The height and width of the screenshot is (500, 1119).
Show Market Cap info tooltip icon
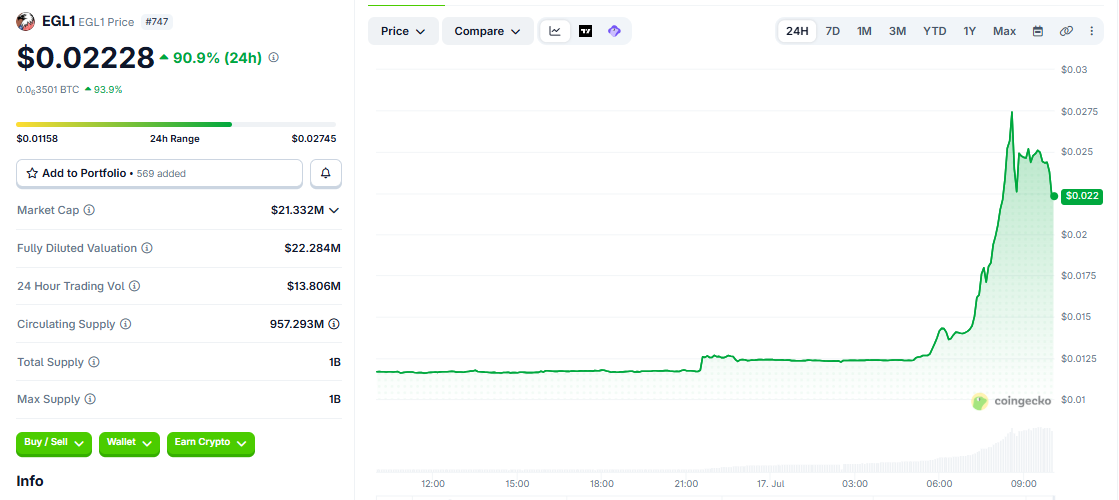89,210
